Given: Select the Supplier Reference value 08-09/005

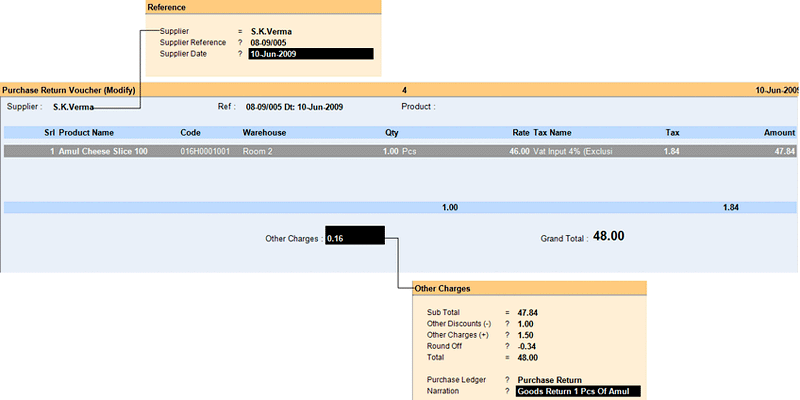Looking at the screenshot, I should click(270, 43).
